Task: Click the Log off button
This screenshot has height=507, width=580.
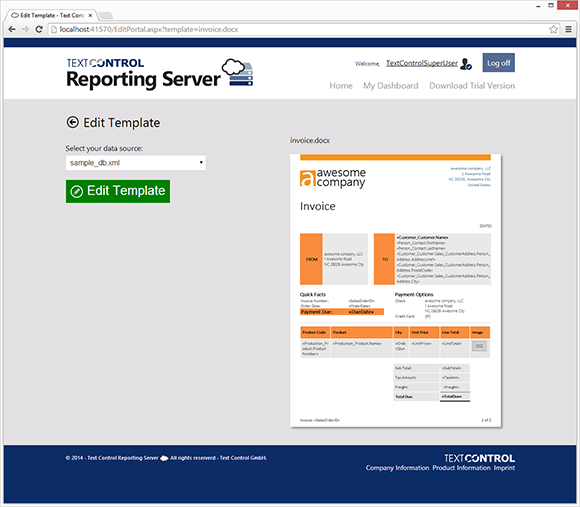Action: (x=499, y=63)
